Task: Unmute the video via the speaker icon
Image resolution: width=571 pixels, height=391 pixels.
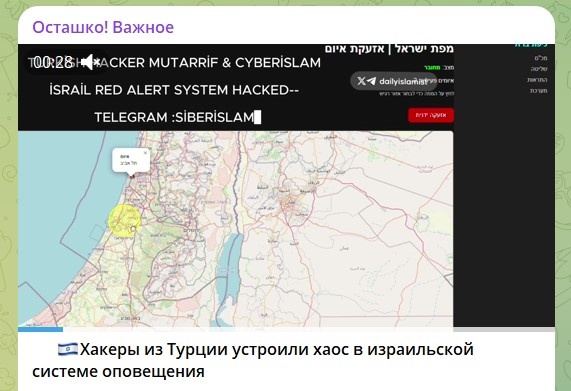Action: (x=90, y=62)
